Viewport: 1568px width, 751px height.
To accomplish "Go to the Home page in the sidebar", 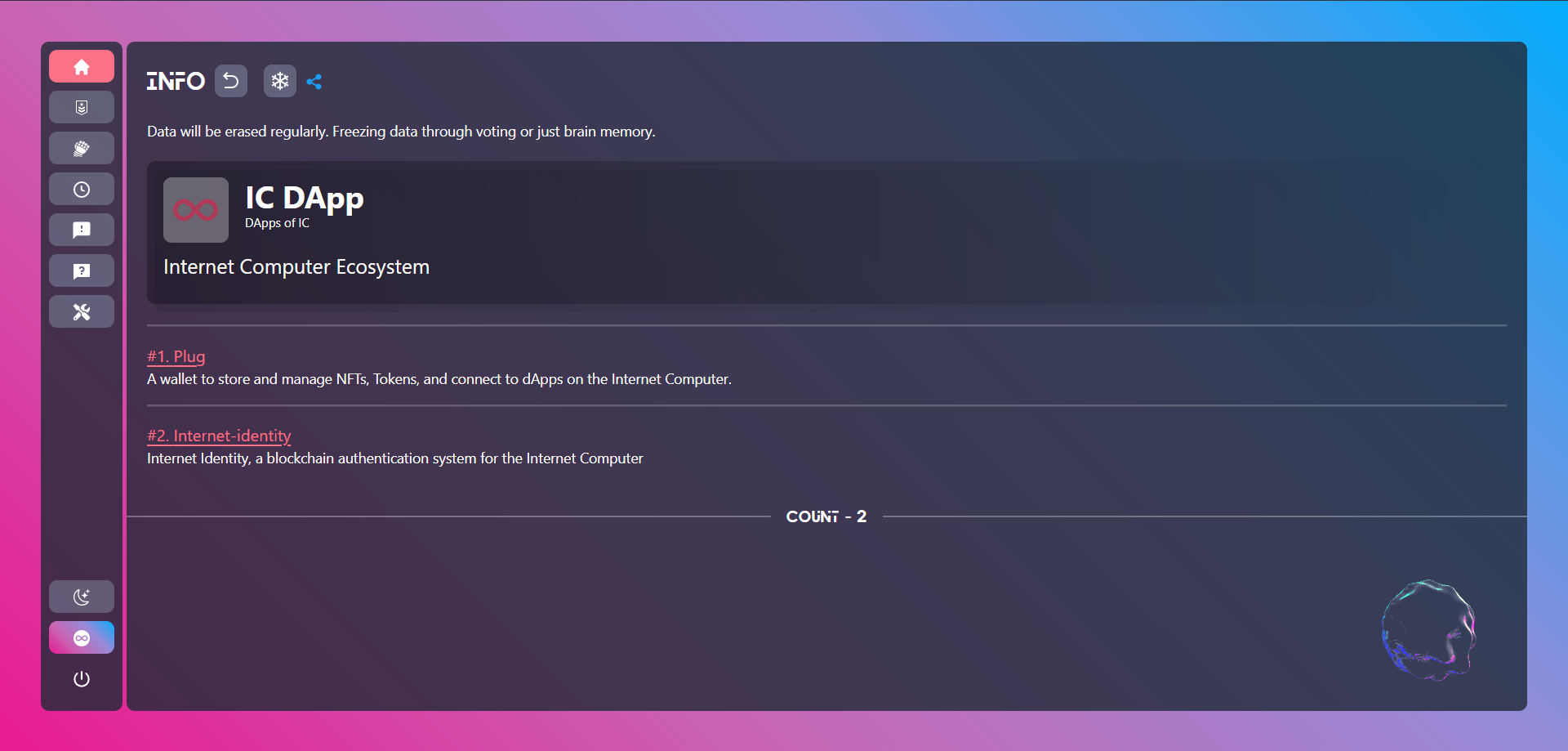I will [82, 66].
